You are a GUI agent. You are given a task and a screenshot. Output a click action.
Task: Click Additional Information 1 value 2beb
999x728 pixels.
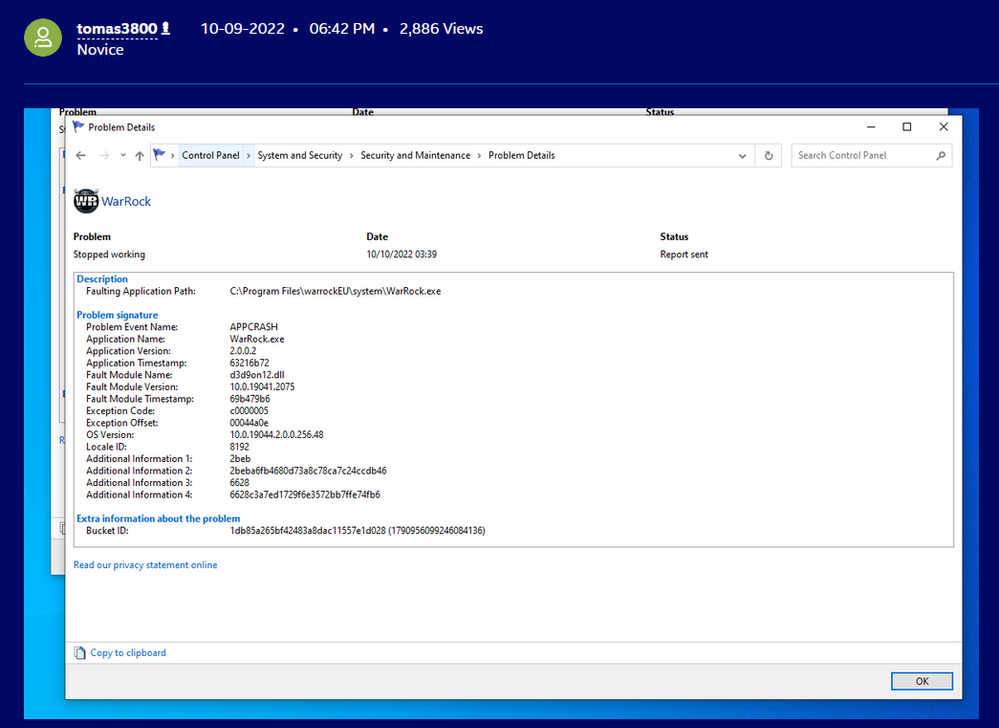pyautogui.click(x=240, y=459)
